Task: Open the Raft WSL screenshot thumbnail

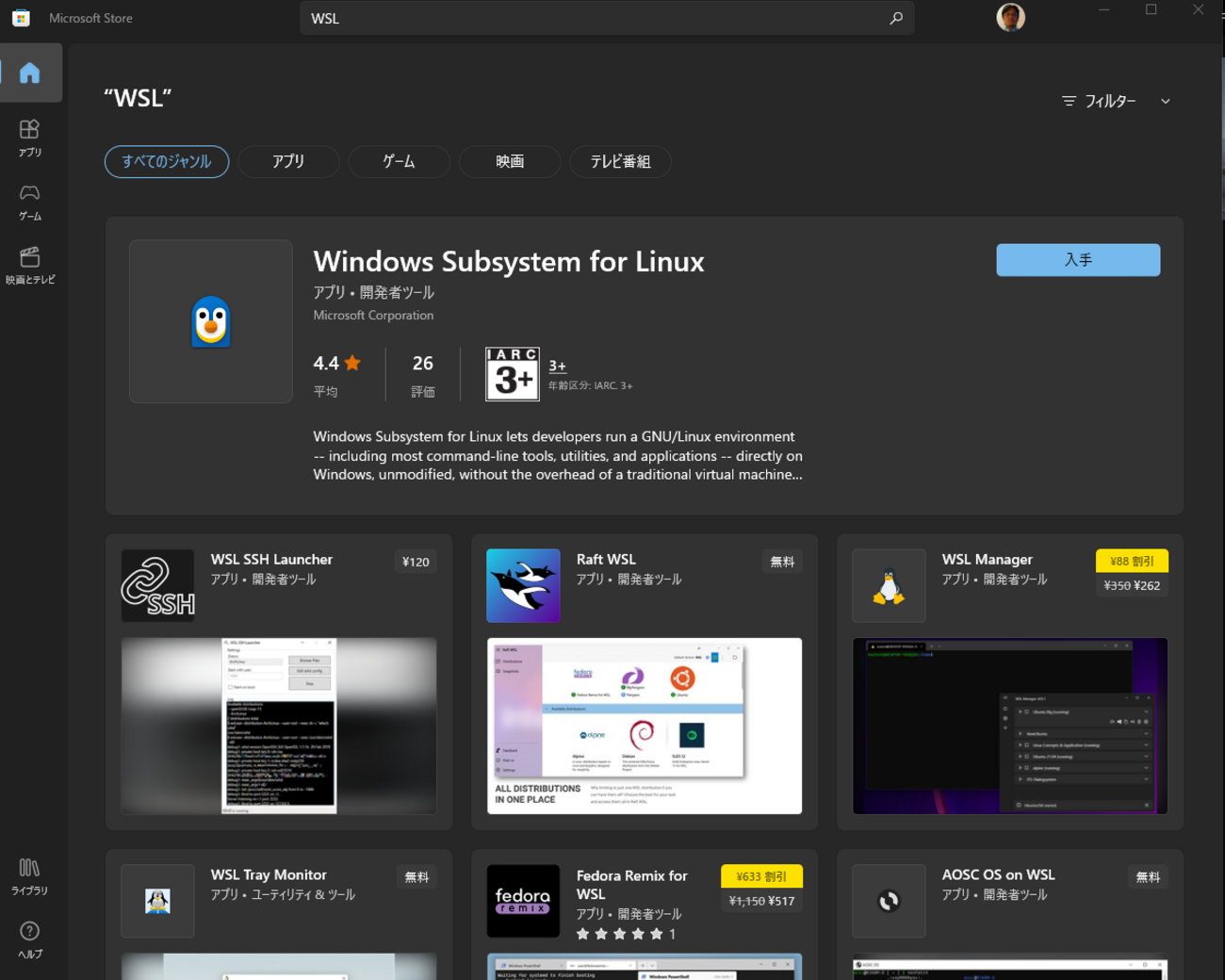Action: pos(645,726)
